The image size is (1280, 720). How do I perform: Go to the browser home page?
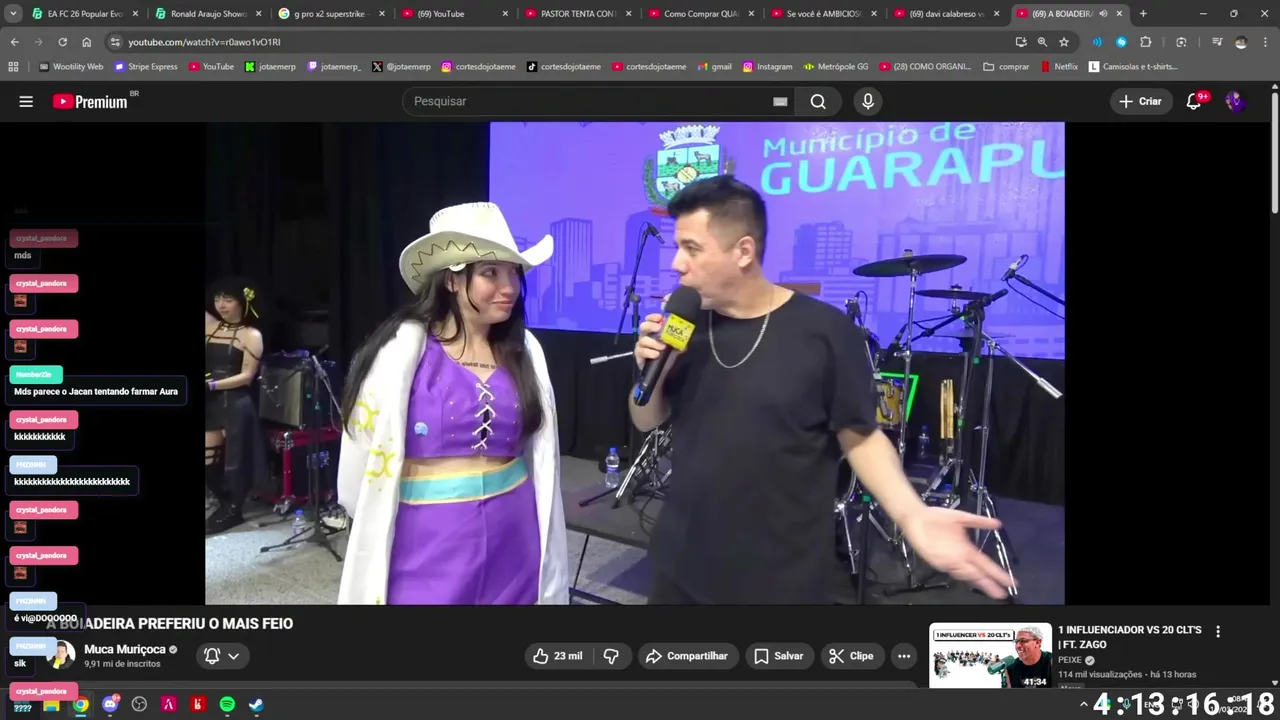(x=87, y=42)
